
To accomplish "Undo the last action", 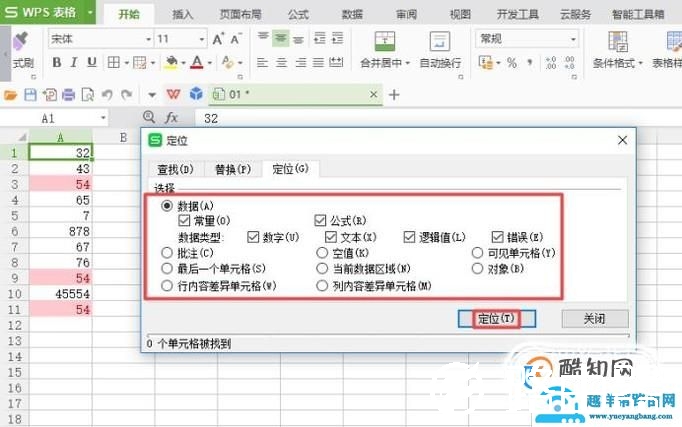I will (107, 94).
